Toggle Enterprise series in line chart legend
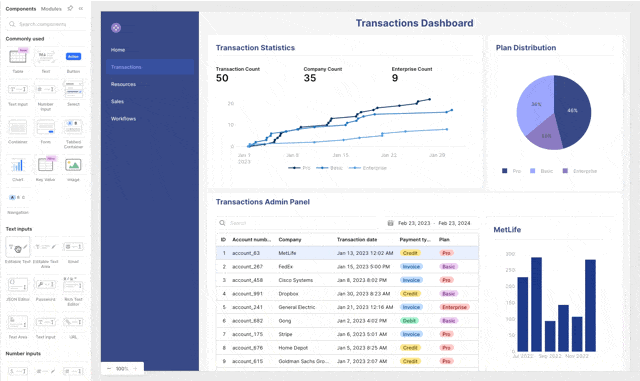Screen dimensions: 640x381 pos(367,168)
